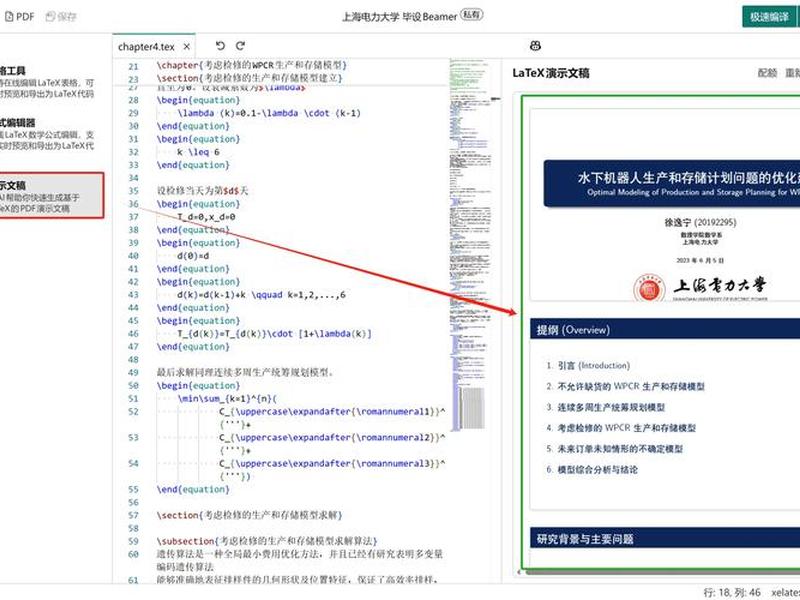Click overview item 5. 未来订单未知情形的不确定模型
Screen dimensions: 800x600
pyautogui.click(x=614, y=449)
